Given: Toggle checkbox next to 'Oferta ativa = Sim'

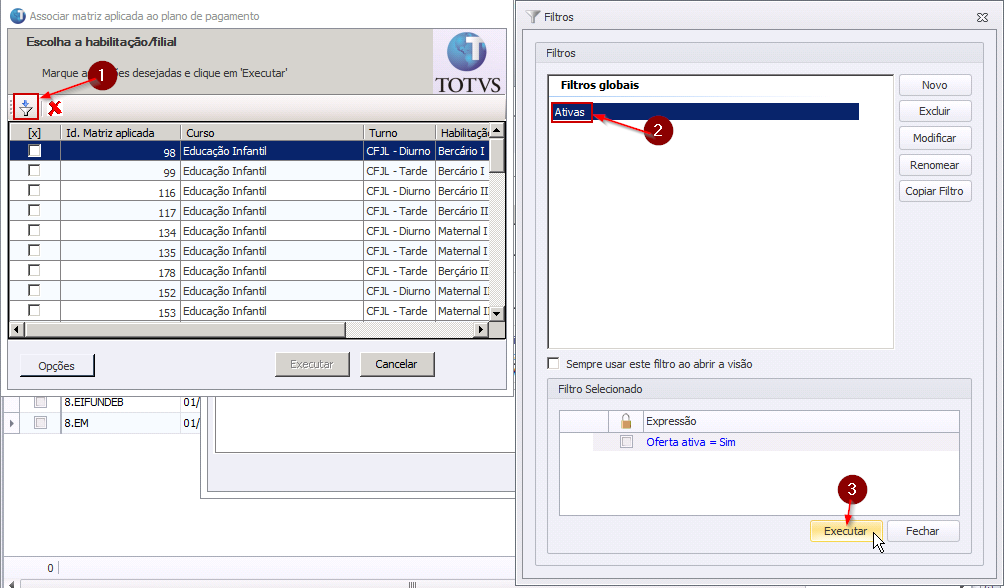Looking at the screenshot, I should [626, 442].
